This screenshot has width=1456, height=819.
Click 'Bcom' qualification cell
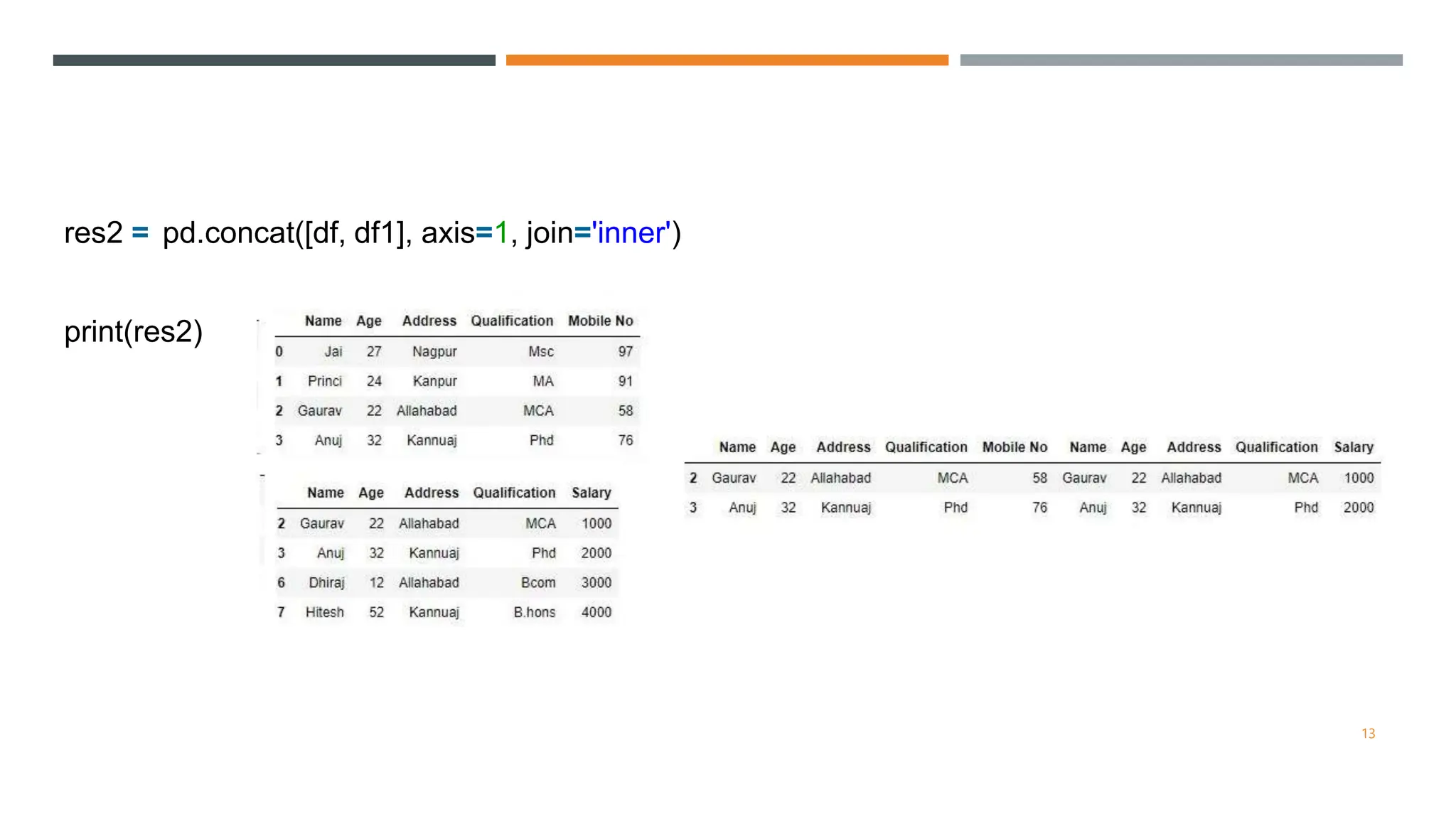click(537, 583)
